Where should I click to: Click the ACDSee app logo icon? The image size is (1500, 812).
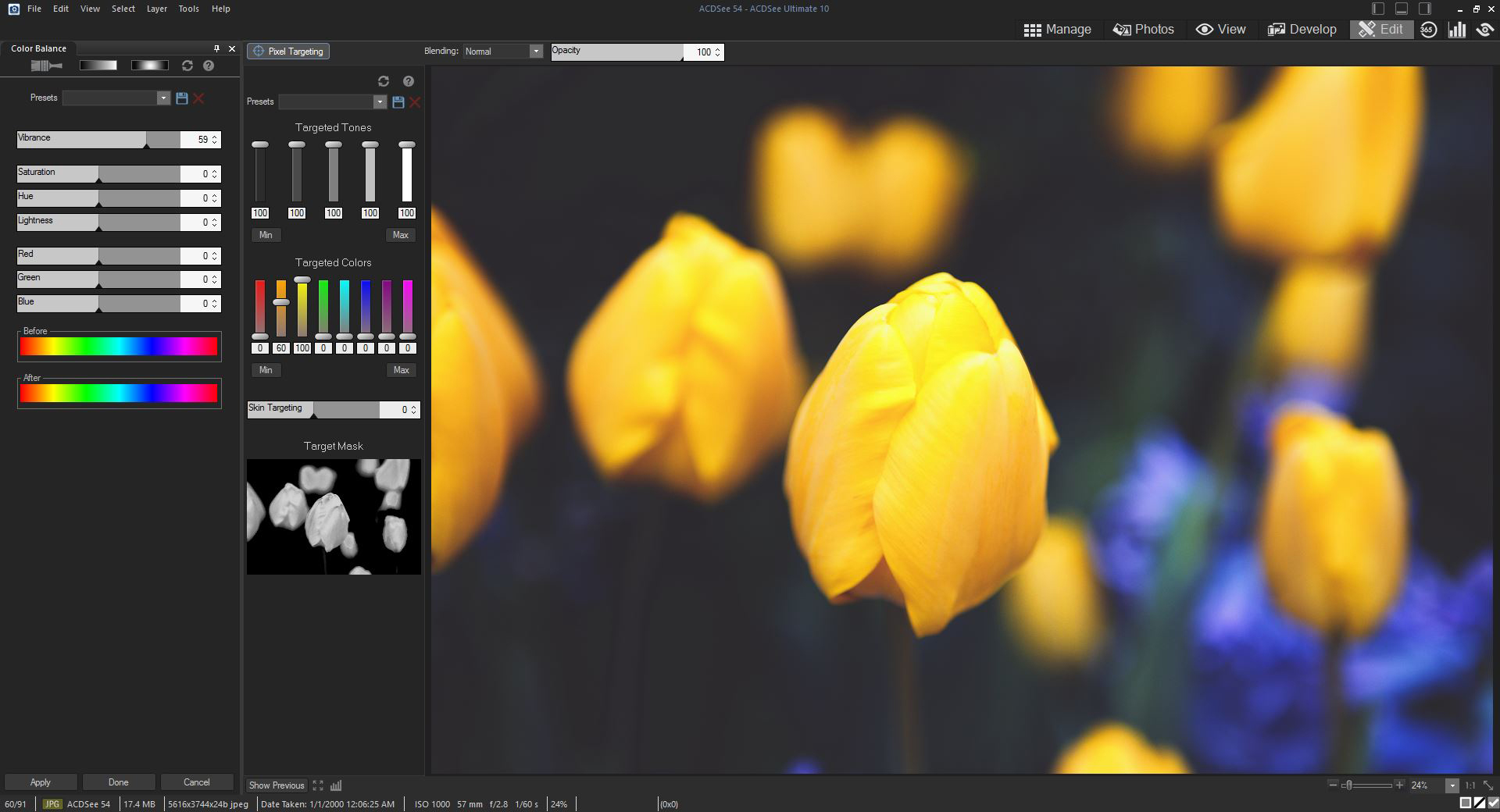pyautogui.click(x=13, y=9)
